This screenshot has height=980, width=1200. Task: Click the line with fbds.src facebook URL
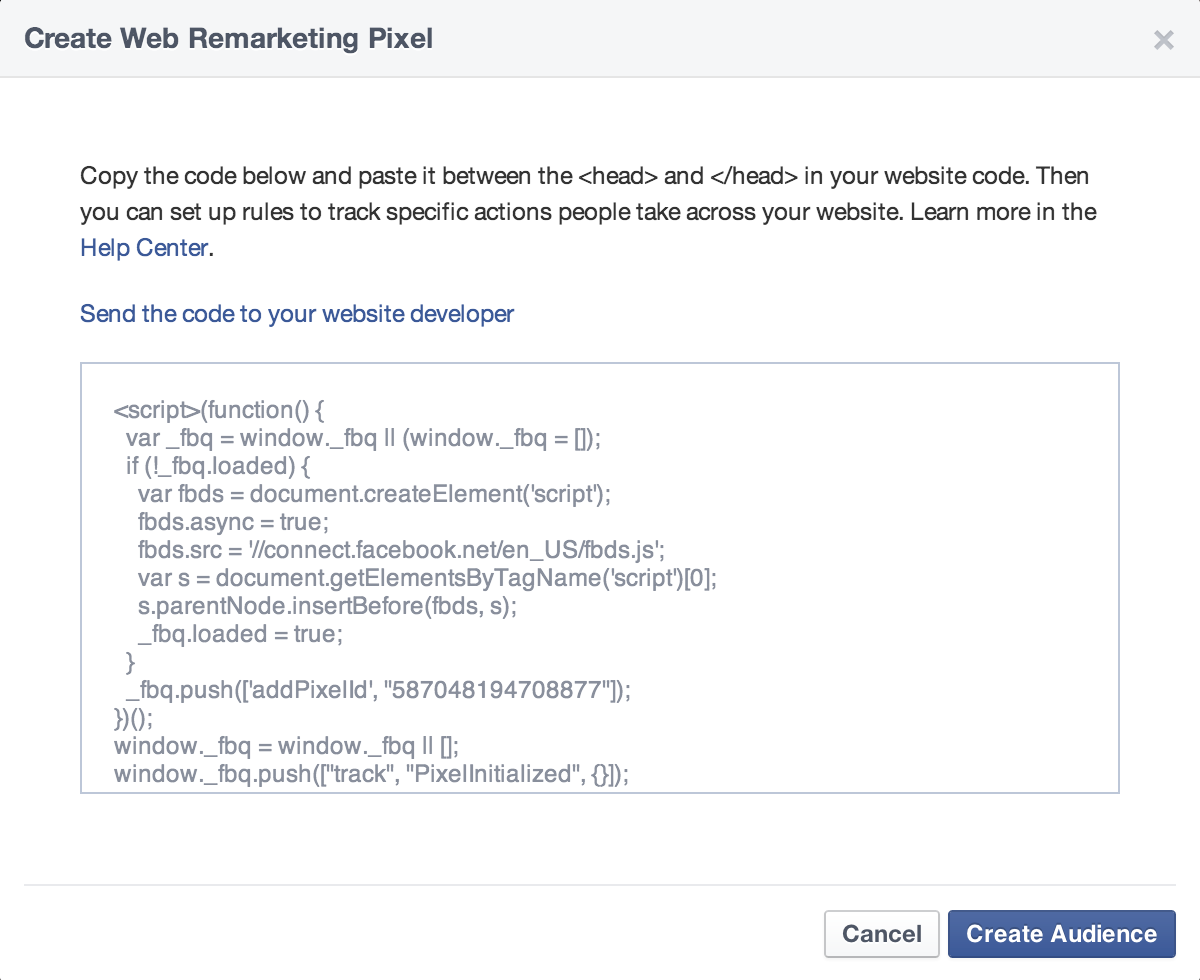point(402,550)
